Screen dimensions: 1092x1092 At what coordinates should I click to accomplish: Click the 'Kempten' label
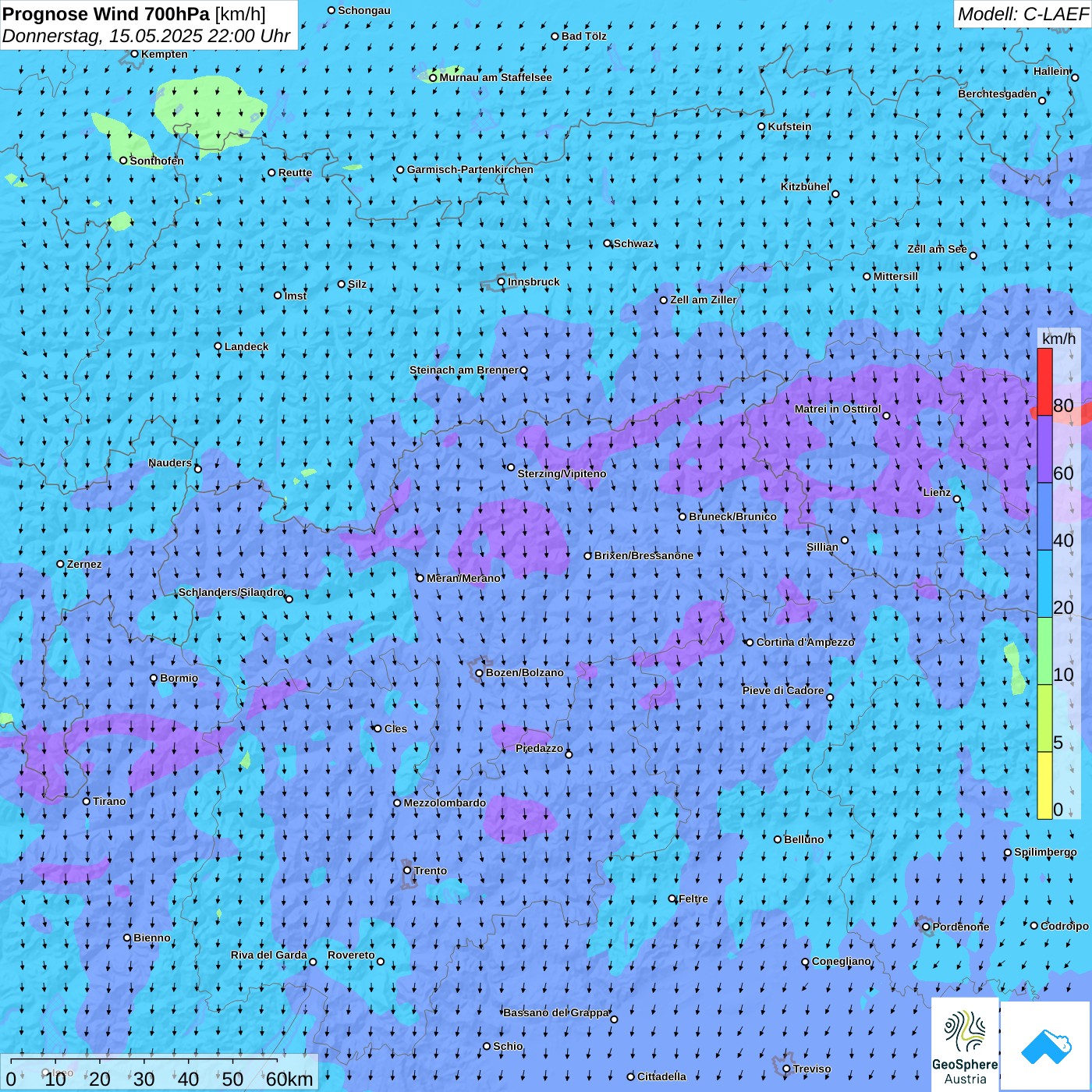coord(165,54)
